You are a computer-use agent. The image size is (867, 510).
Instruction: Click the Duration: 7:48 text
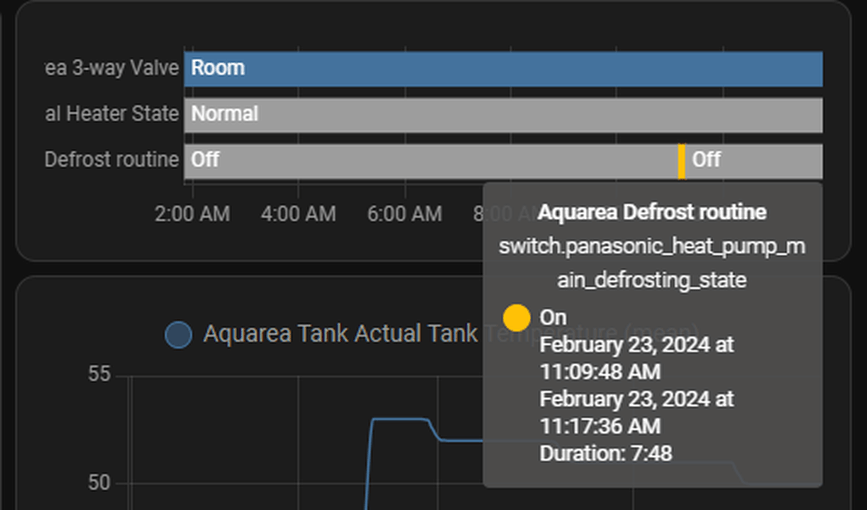[606, 454]
